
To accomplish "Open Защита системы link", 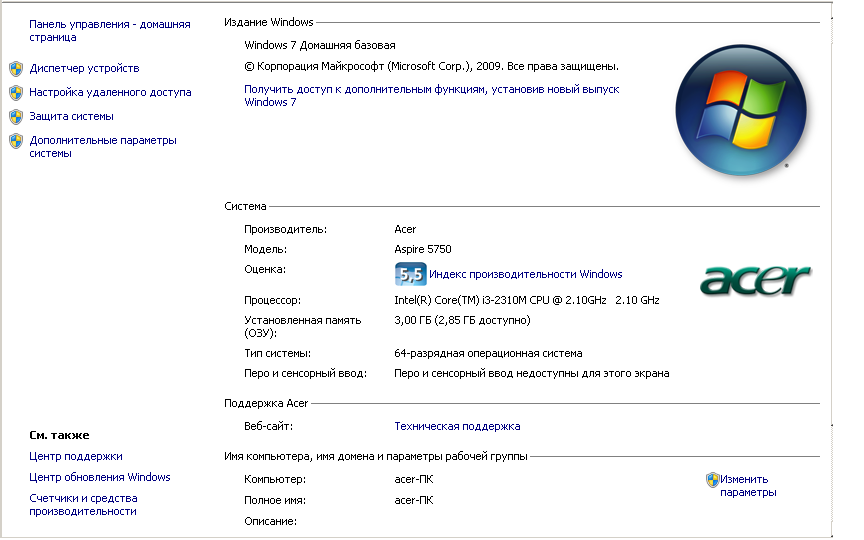I will 72,116.
